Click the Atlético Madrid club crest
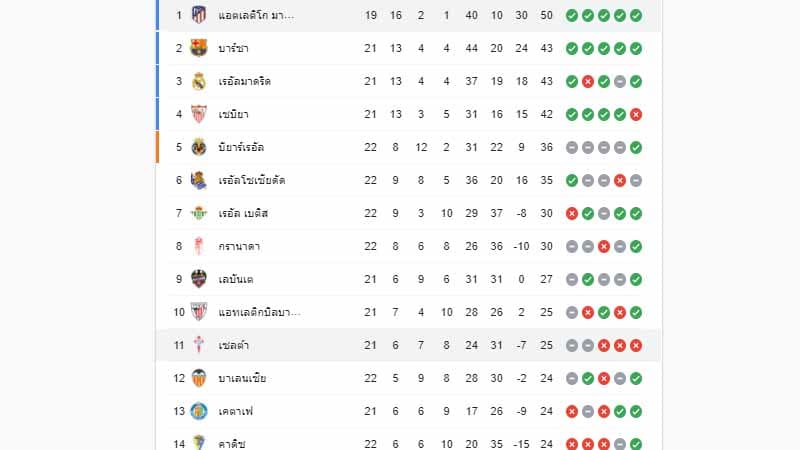800x450 pixels. (x=199, y=15)
